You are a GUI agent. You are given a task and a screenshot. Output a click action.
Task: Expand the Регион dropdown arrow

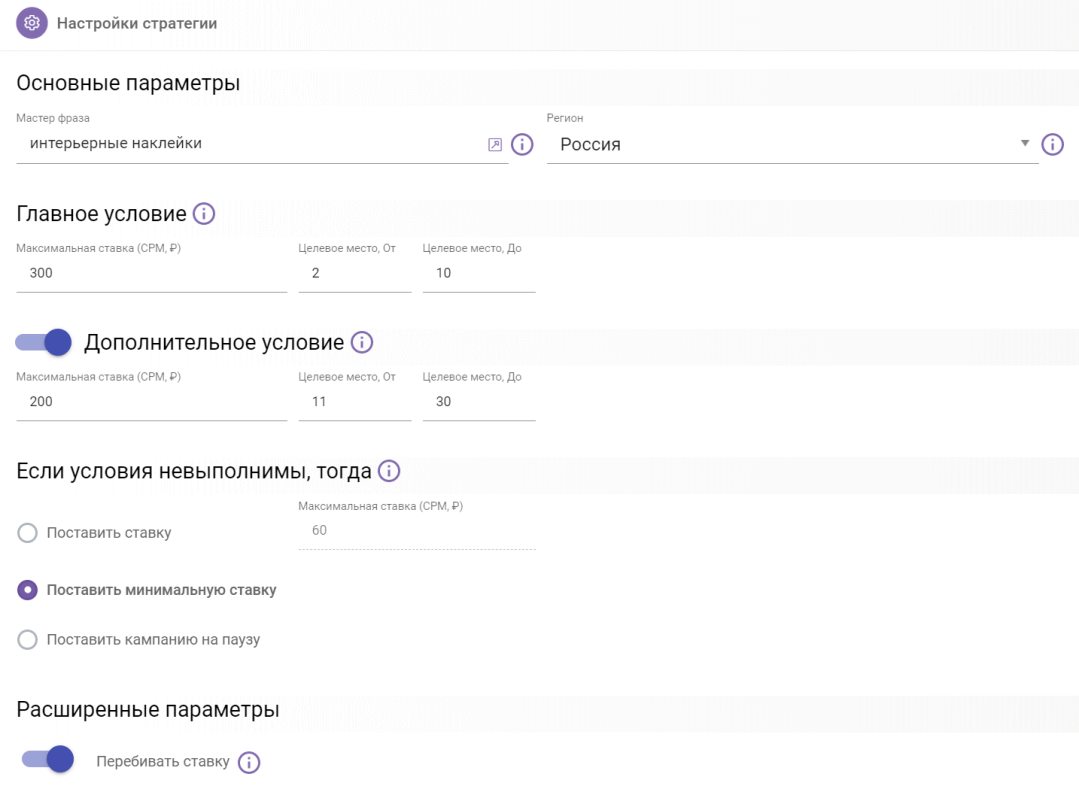point(1024,144)
